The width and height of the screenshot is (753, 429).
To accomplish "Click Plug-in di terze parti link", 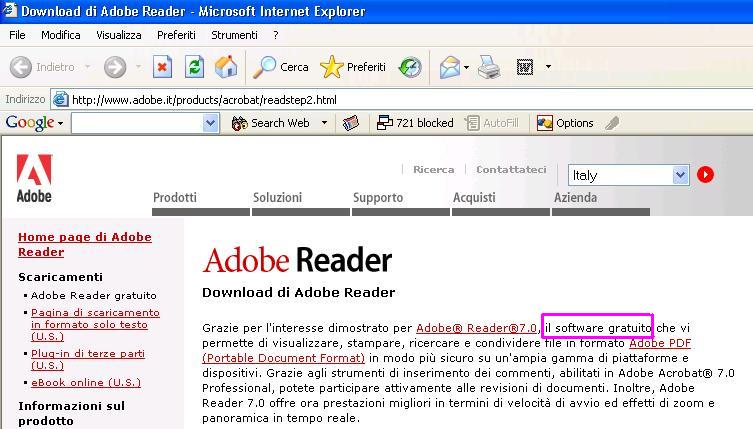I will pyautogui.click(x=88, y=359).
